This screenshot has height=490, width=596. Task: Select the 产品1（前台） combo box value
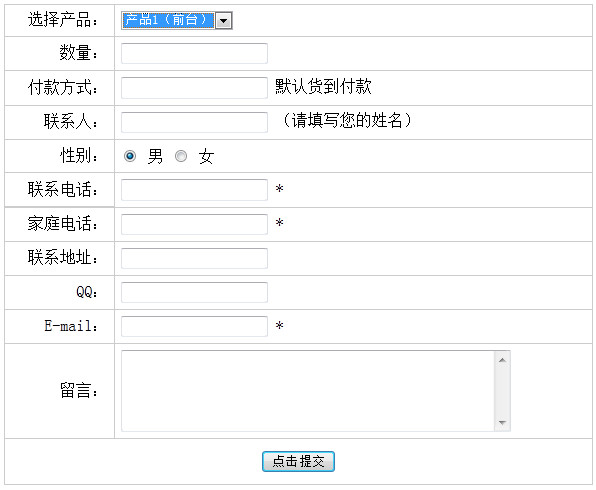pos(168,20)
